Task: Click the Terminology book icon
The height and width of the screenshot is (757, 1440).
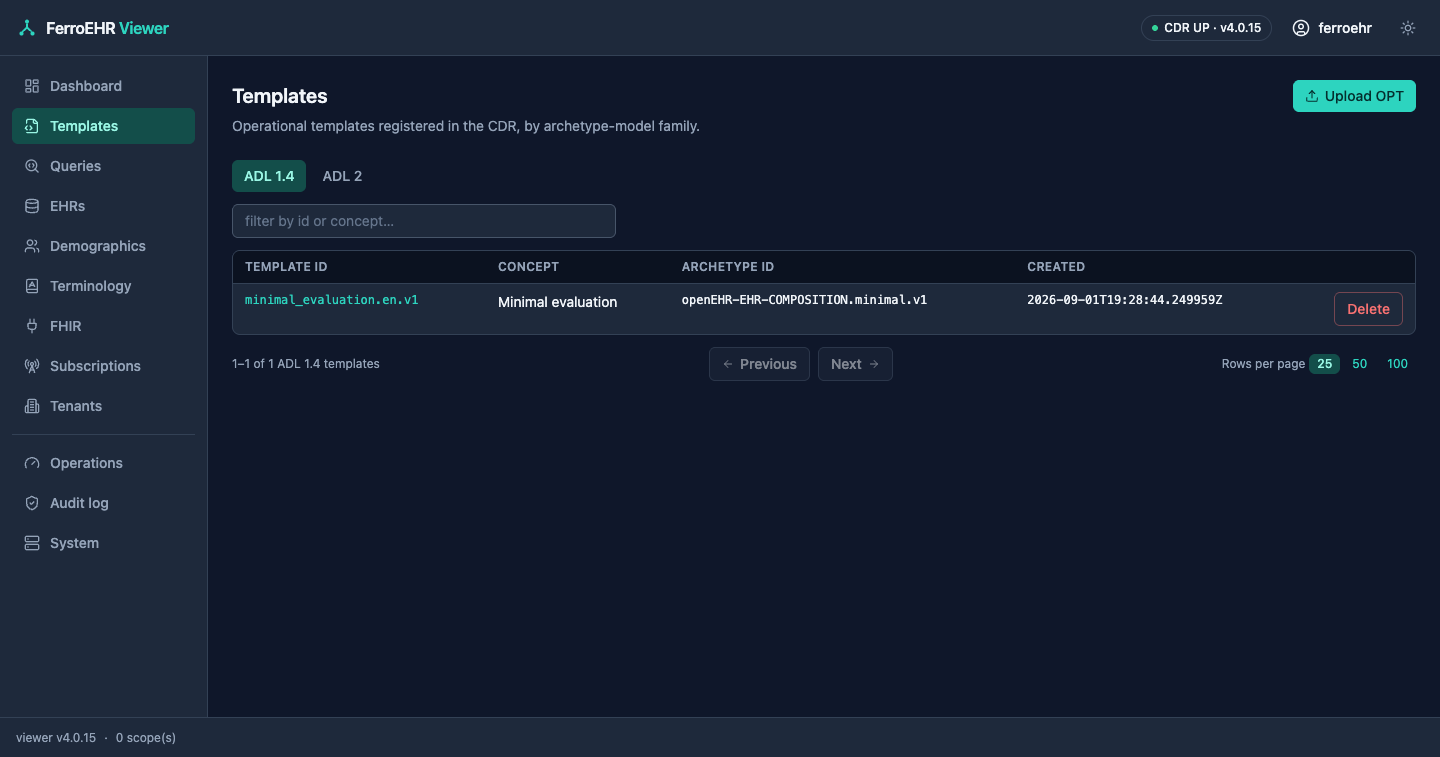Action: coord(32,286)
